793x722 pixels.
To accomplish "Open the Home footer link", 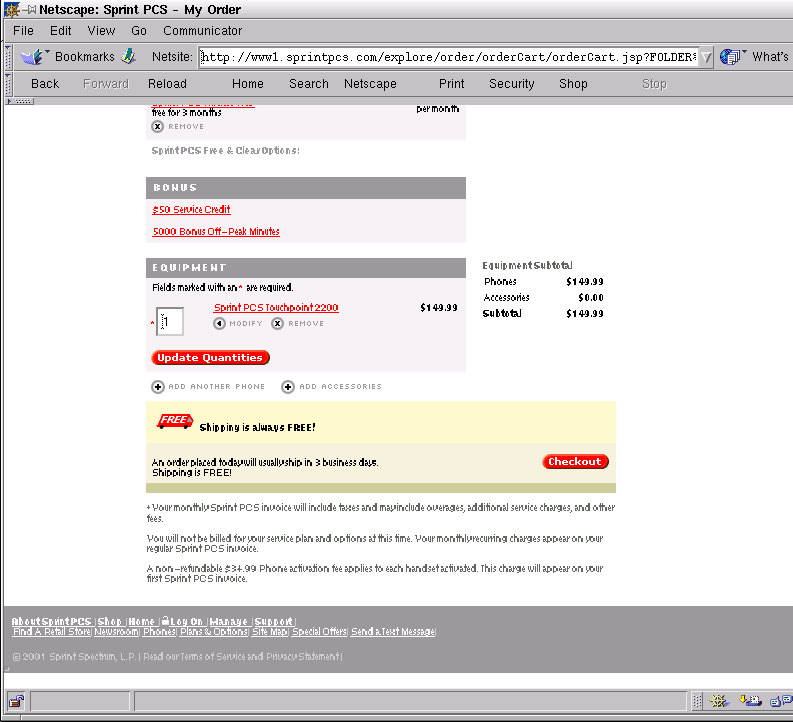I will pos(141,621).
